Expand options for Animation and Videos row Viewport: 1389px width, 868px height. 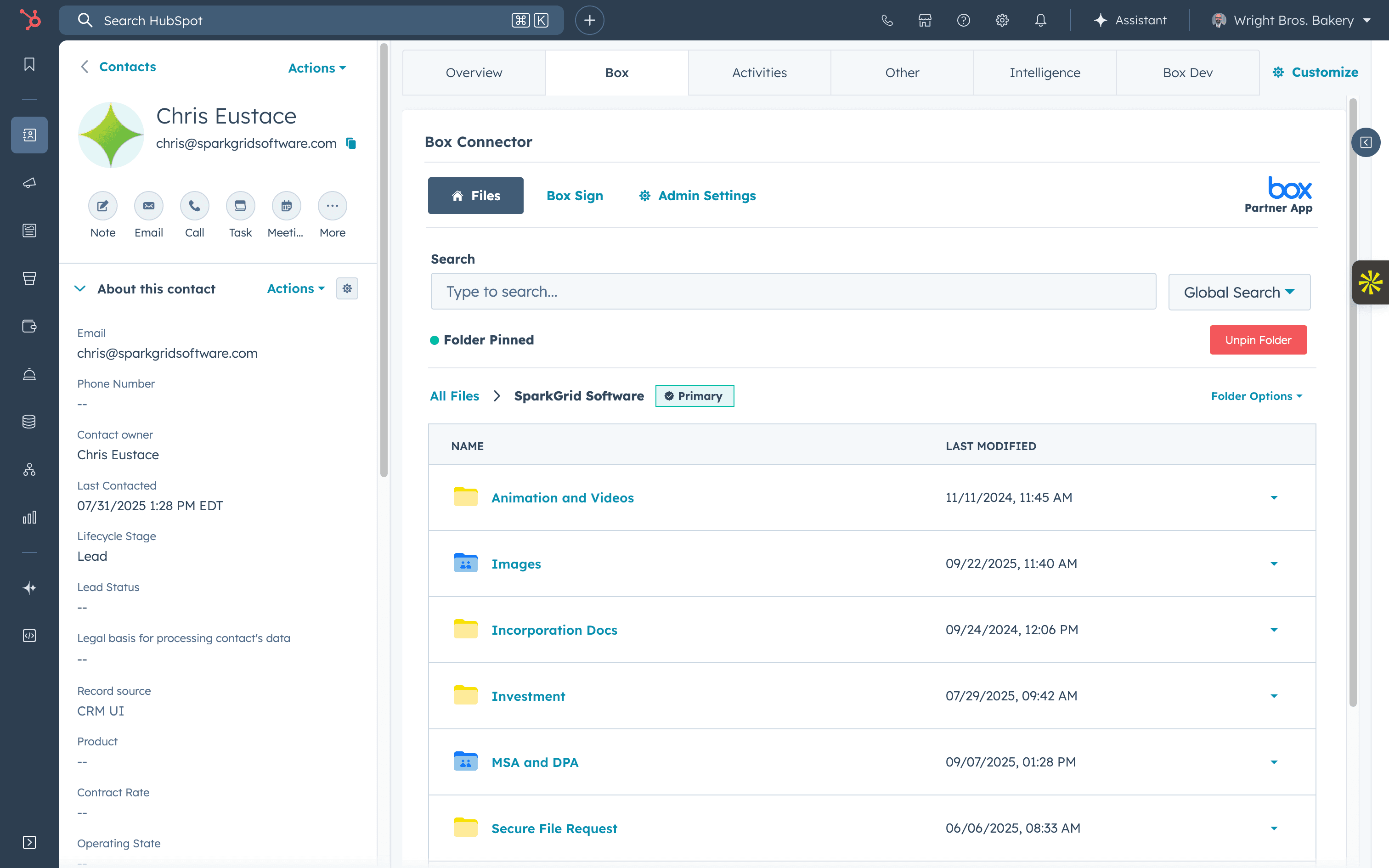pyautogui.click(x=1274, y=498)
